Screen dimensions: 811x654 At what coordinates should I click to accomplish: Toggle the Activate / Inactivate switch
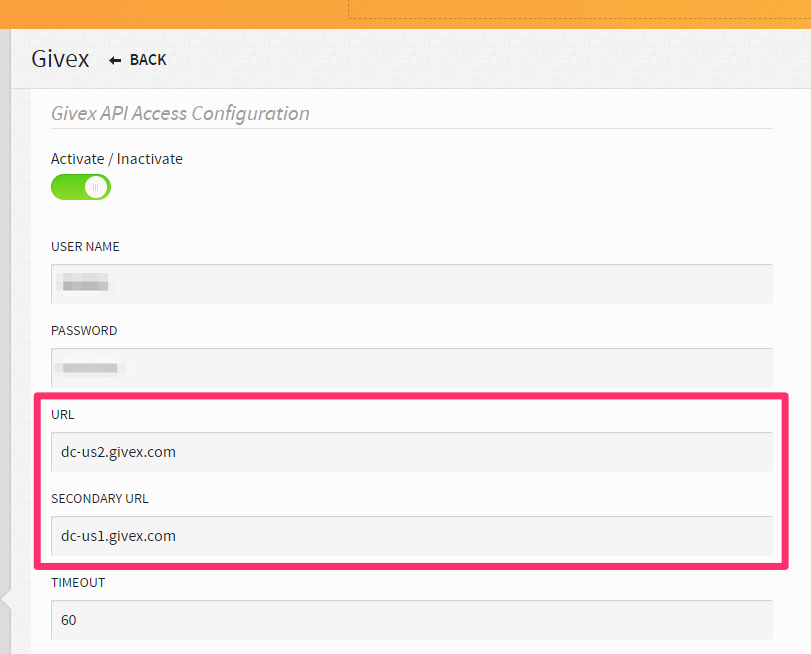[81, 187]
